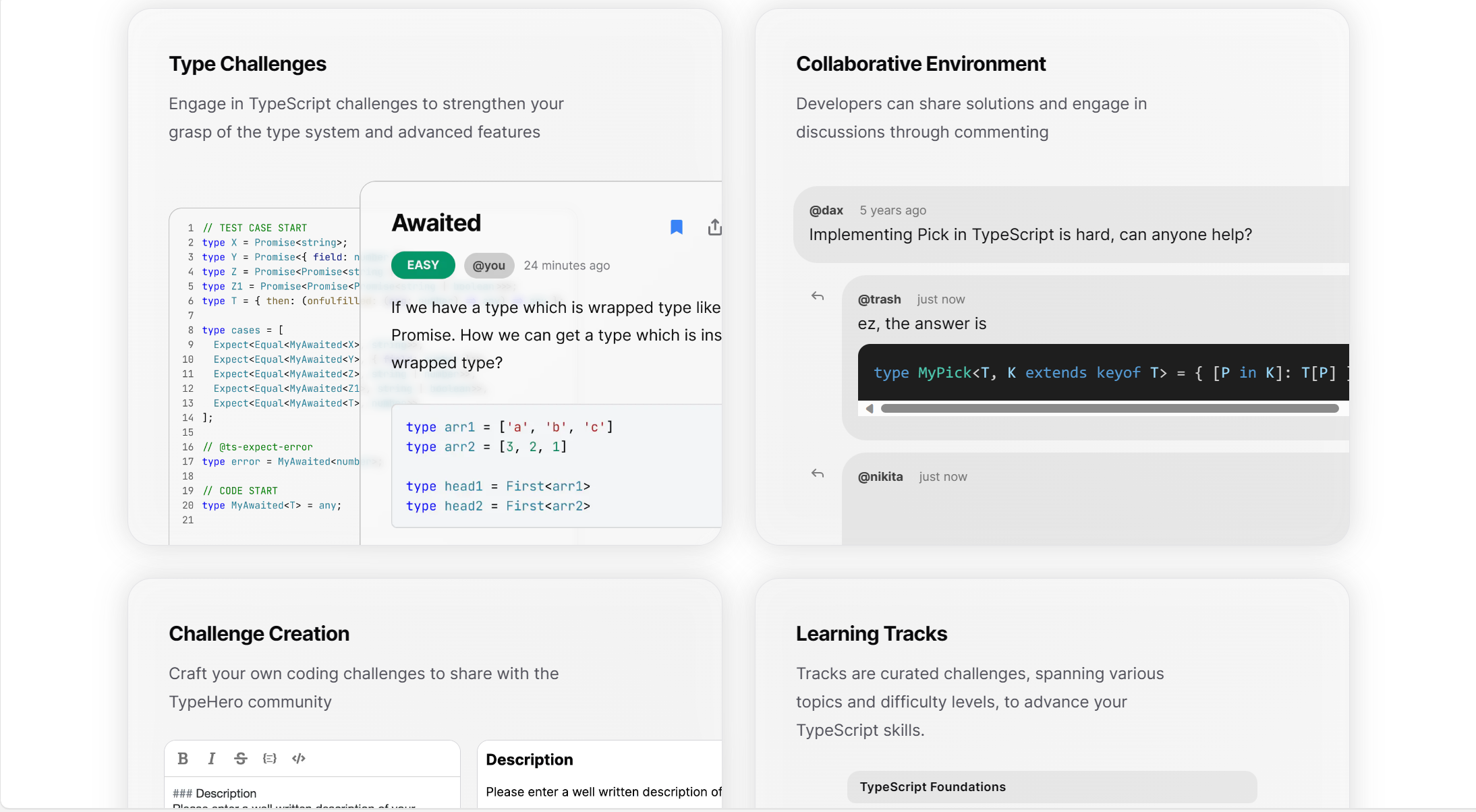Toggle bold formatting in editor toolbar
The image size is (1476, 812).
tap(183, 759)
